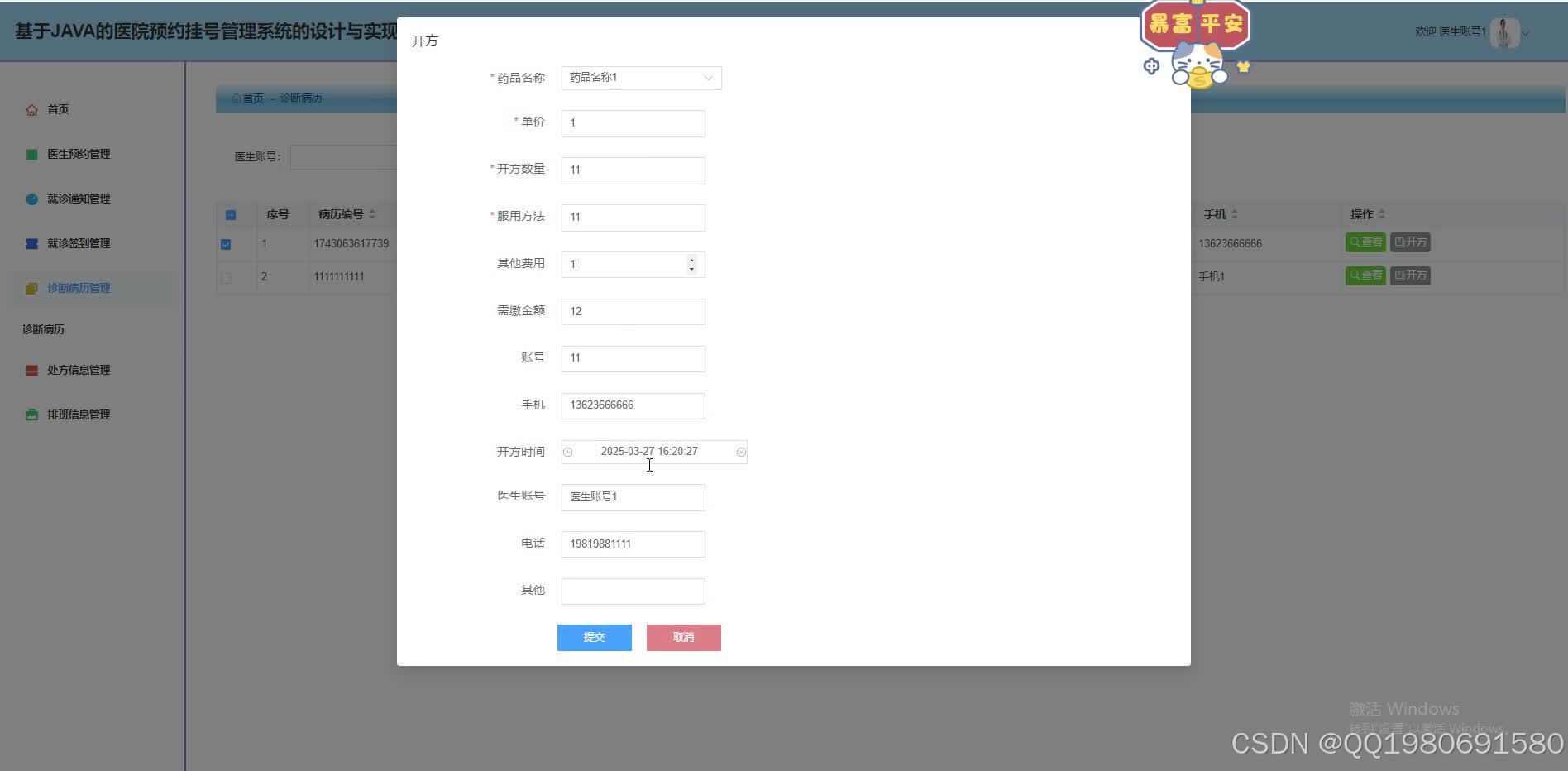
Task: Uncheck the checkbox for record row 1
Action: 226,244
